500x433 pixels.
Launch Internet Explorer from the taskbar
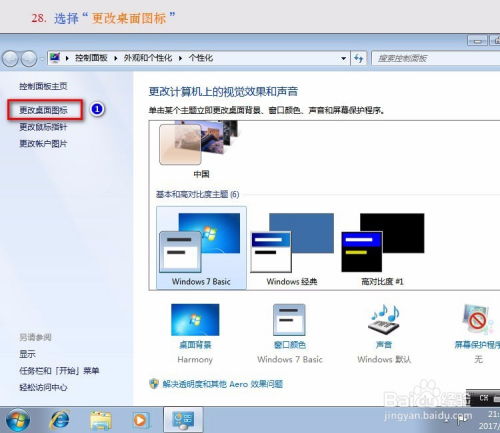[60, 419]
